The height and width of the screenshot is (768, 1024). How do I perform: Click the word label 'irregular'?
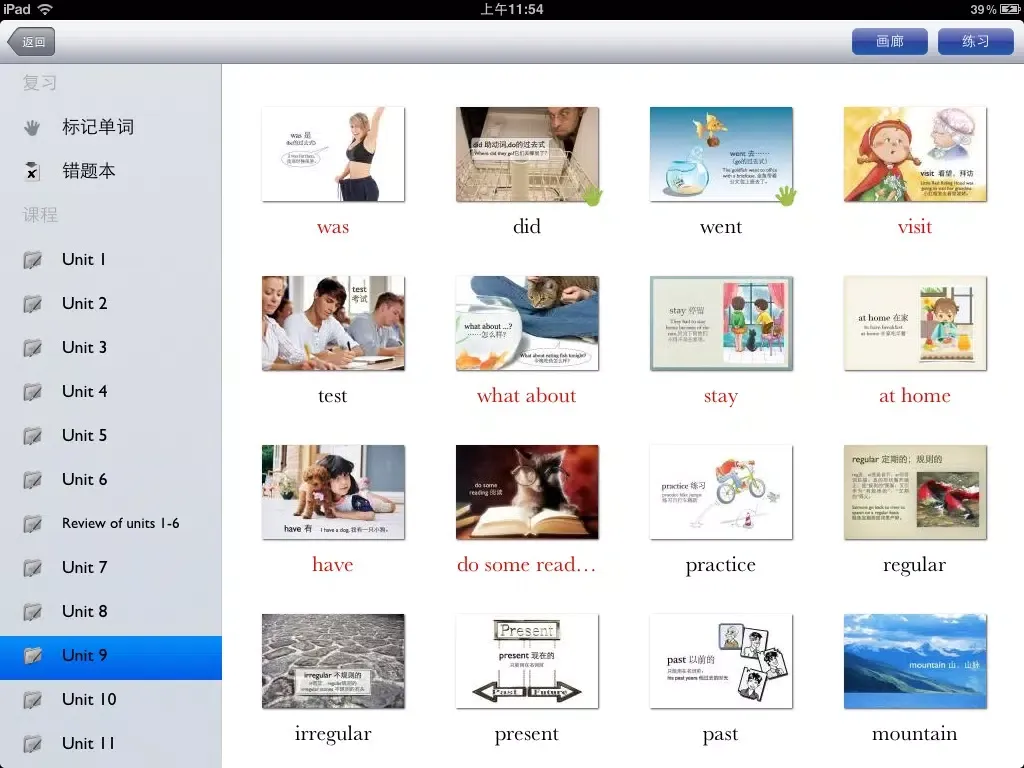point(333,734)
